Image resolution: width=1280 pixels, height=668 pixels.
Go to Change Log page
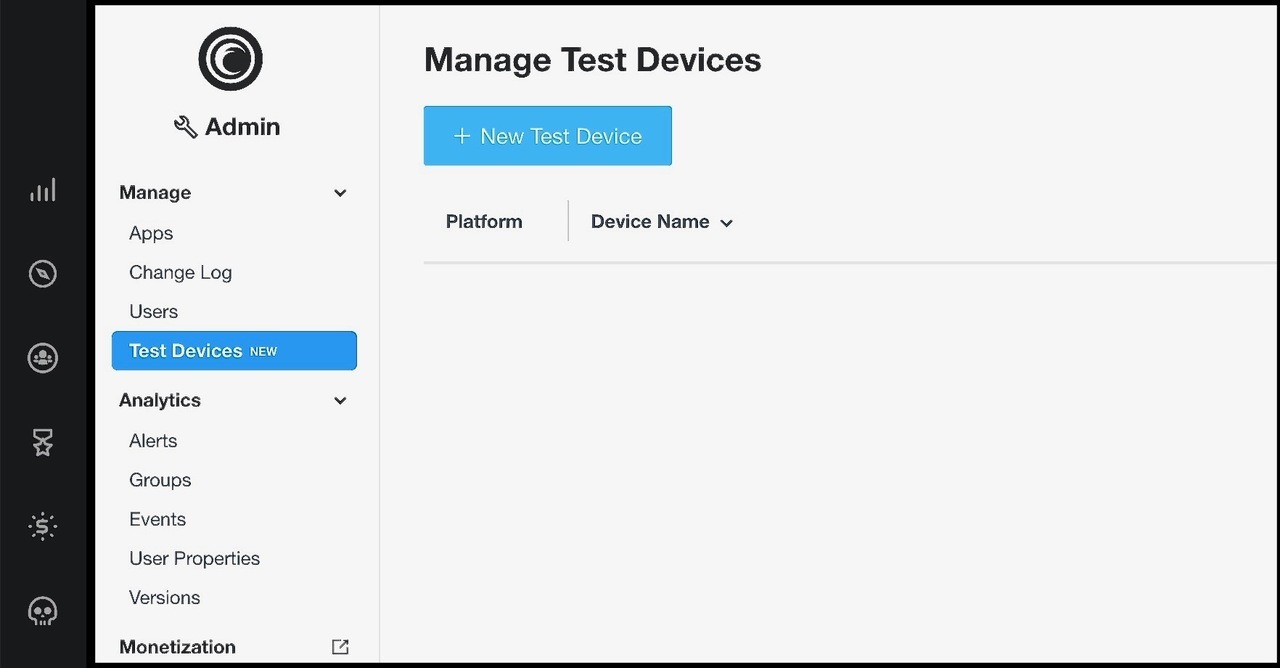[x=180, y=272]
